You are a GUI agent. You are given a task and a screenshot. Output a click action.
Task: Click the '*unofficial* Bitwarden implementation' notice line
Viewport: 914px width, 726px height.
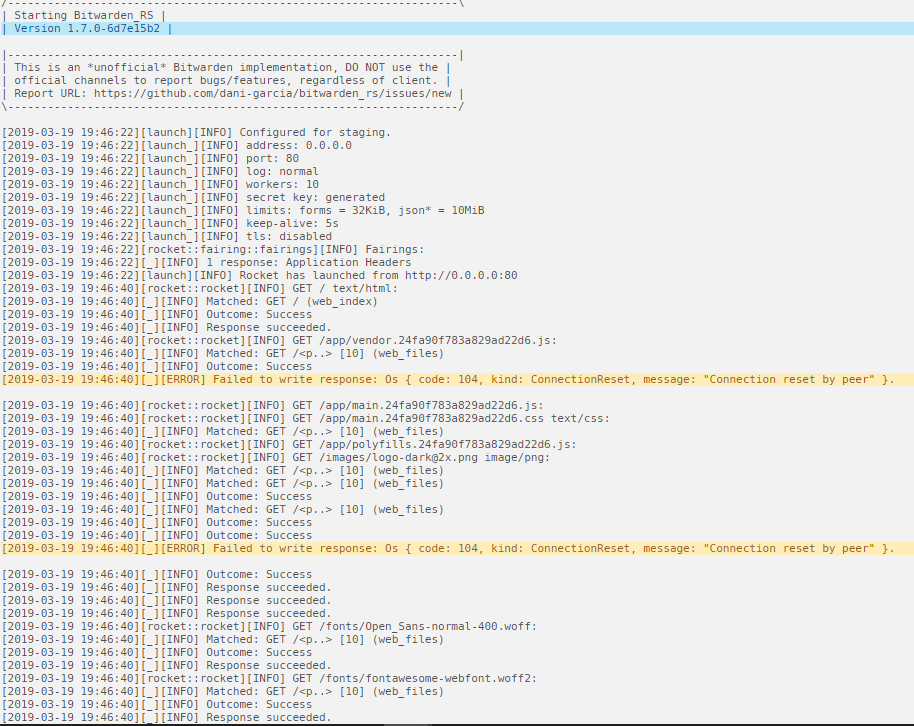[226, 68]
